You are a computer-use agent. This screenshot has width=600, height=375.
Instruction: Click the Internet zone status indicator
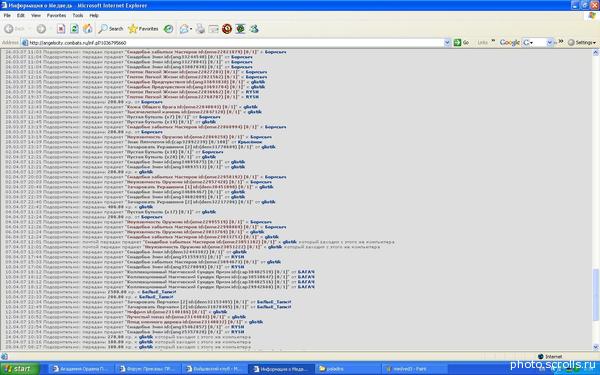[x=550, y=357]
